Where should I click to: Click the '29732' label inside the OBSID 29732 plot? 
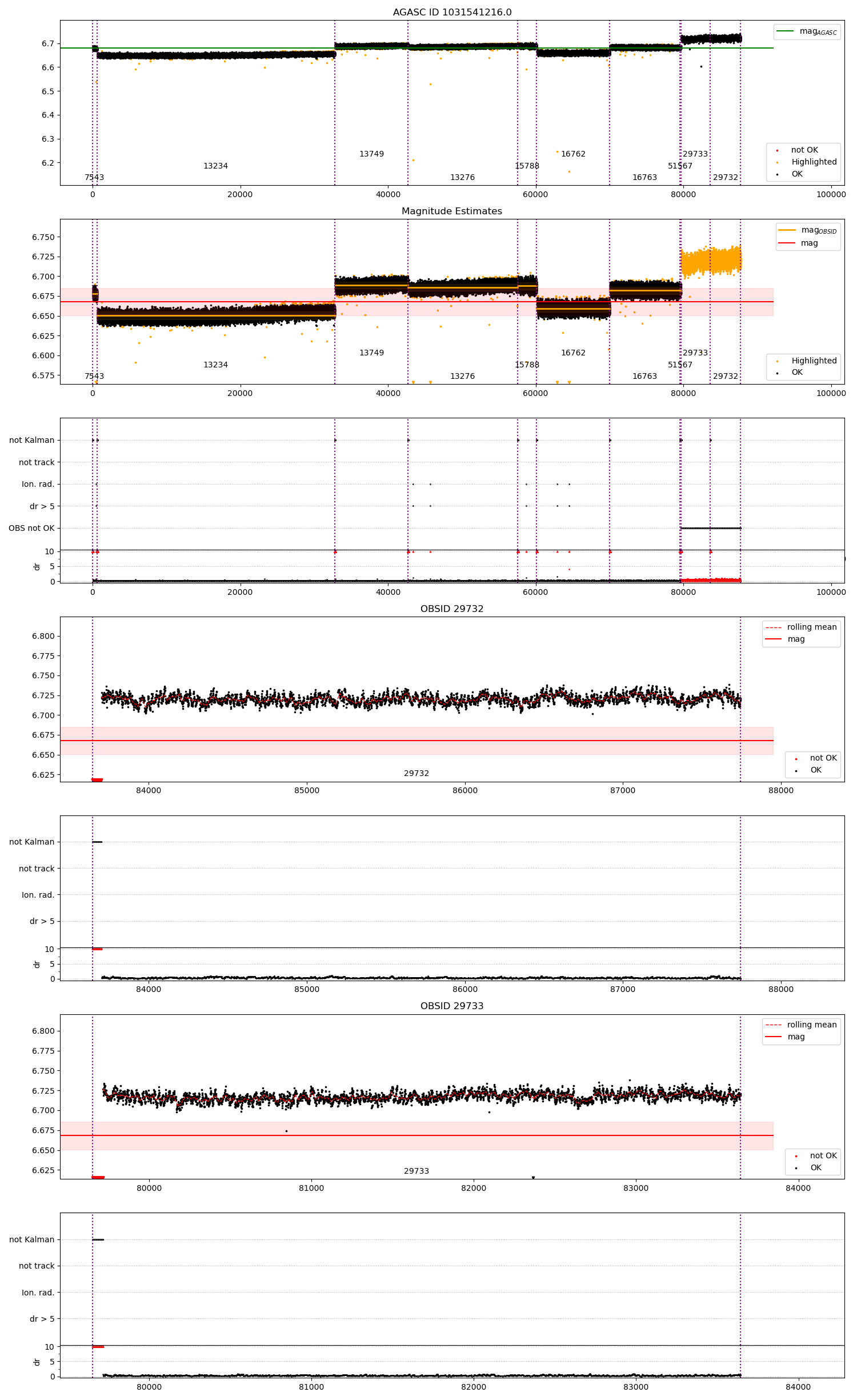click(x=417, y=773)
